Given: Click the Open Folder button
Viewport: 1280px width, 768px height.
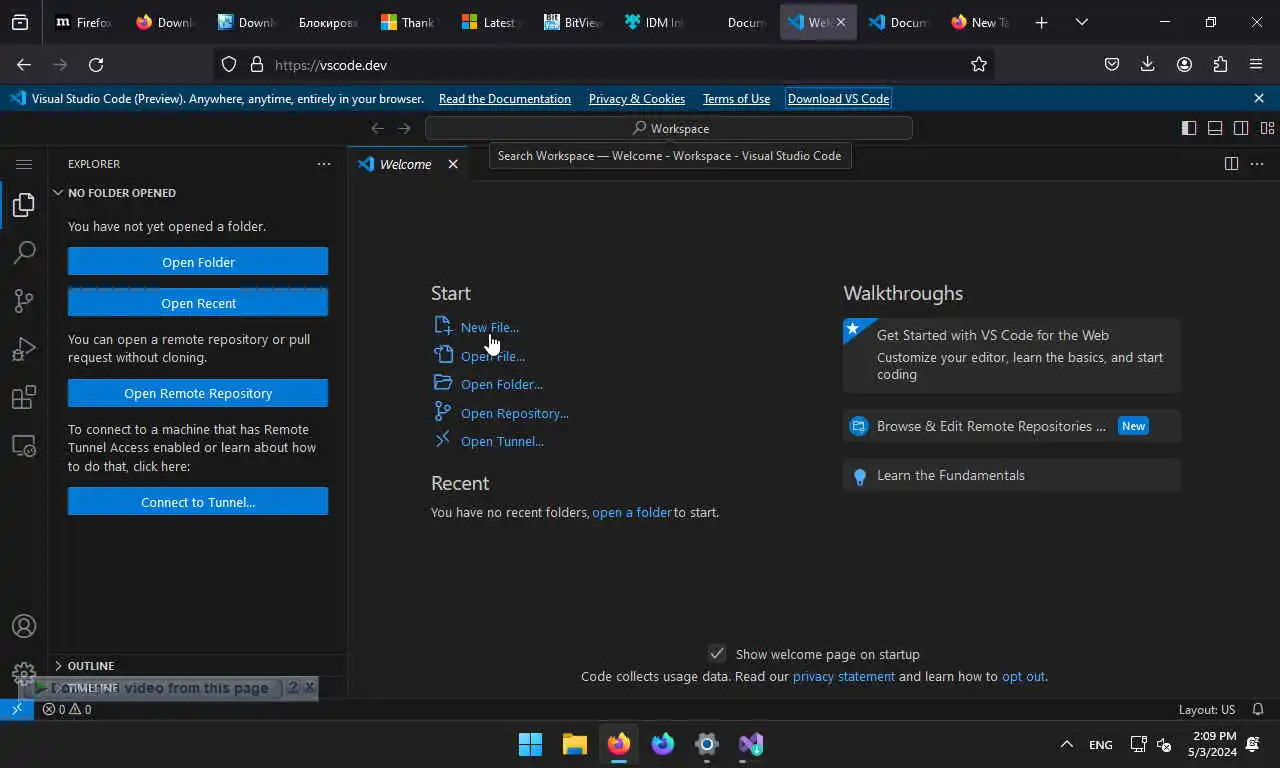Looking at the screenshot, I should [198, 262].
